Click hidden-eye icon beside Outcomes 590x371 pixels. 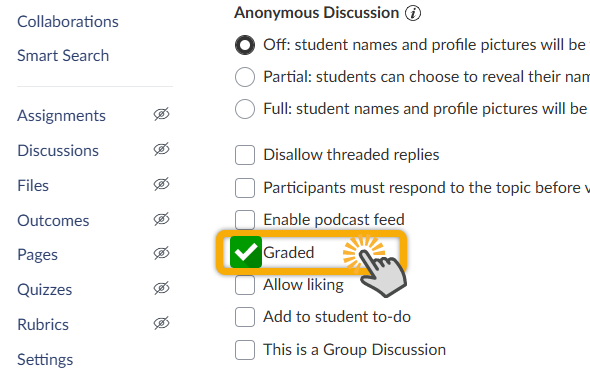pyautogui.click(x=161, y=219)
